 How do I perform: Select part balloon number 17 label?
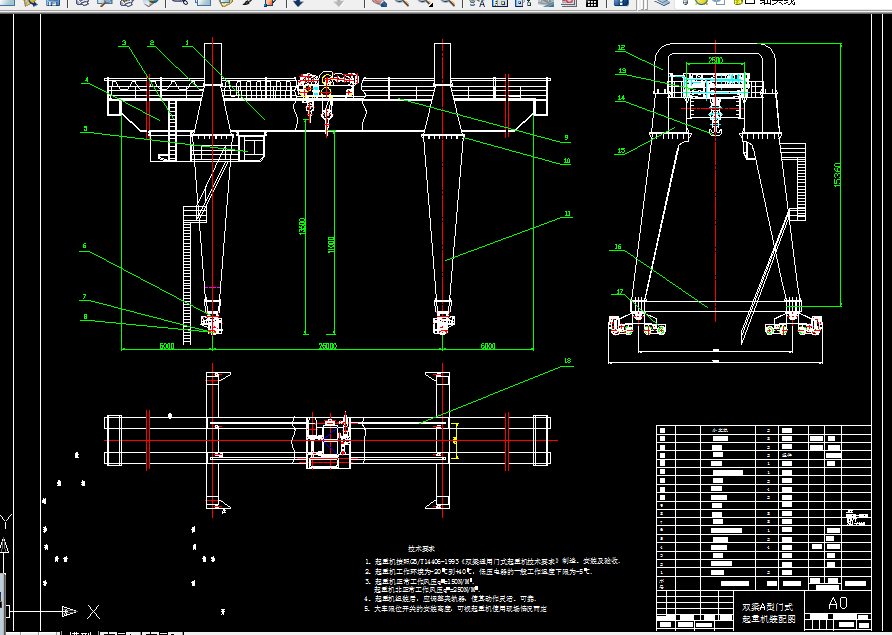click(x=620, y=292)
